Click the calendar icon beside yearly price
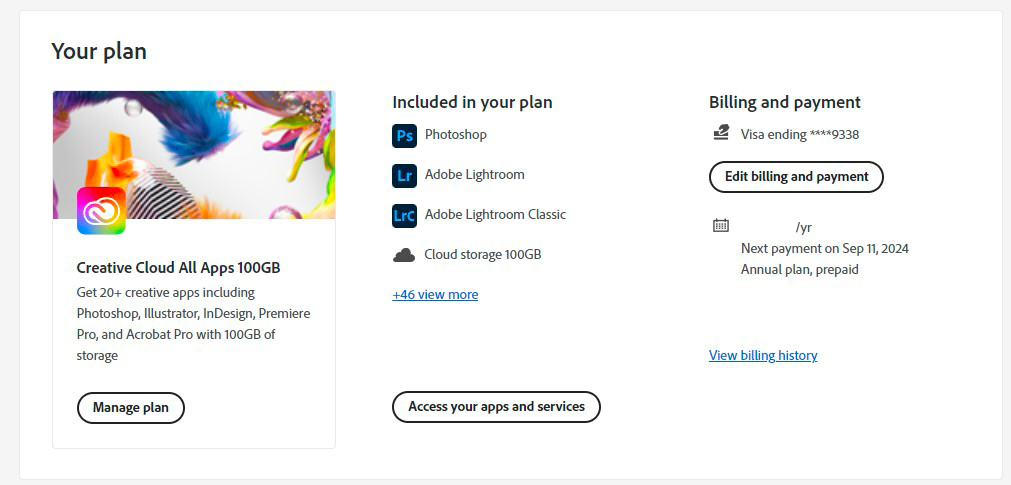The height and width of the screenshot is (485, 1011). 721,226
